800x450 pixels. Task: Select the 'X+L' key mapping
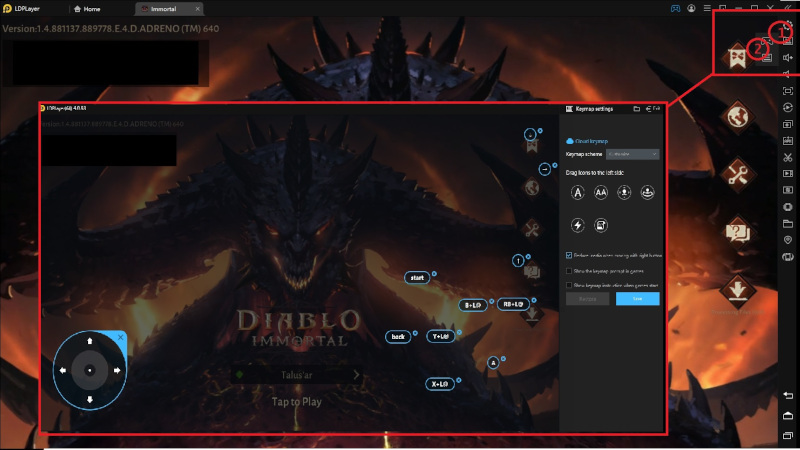440,384
